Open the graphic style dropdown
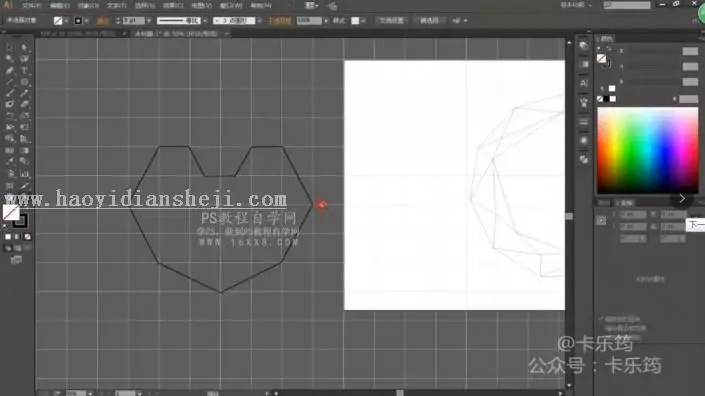 tap(363, 21)
